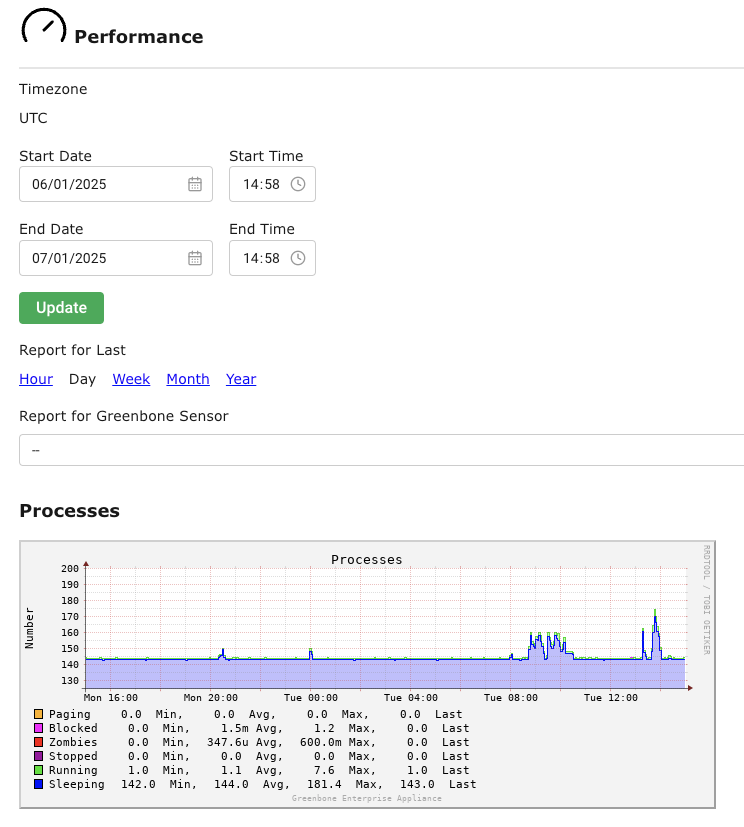Click the End Time clock icon
This screenshot has height=827, width=744.
point(298,258)
